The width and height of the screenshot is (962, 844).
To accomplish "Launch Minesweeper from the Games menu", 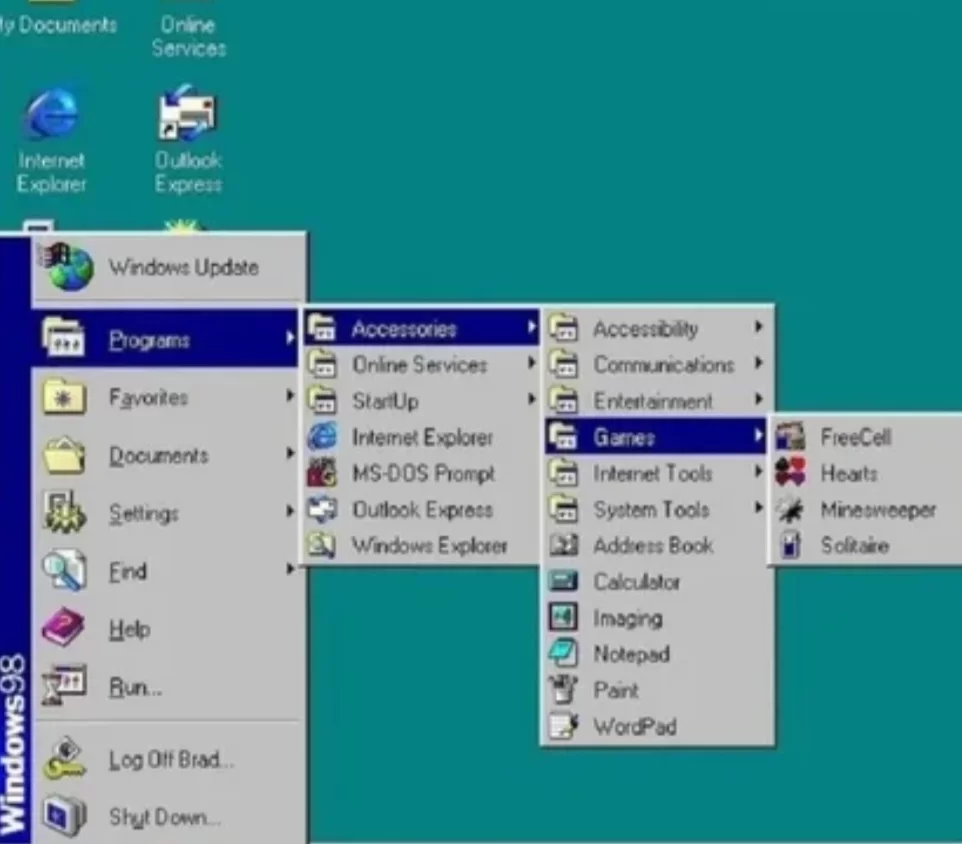I will coord(876,509).
